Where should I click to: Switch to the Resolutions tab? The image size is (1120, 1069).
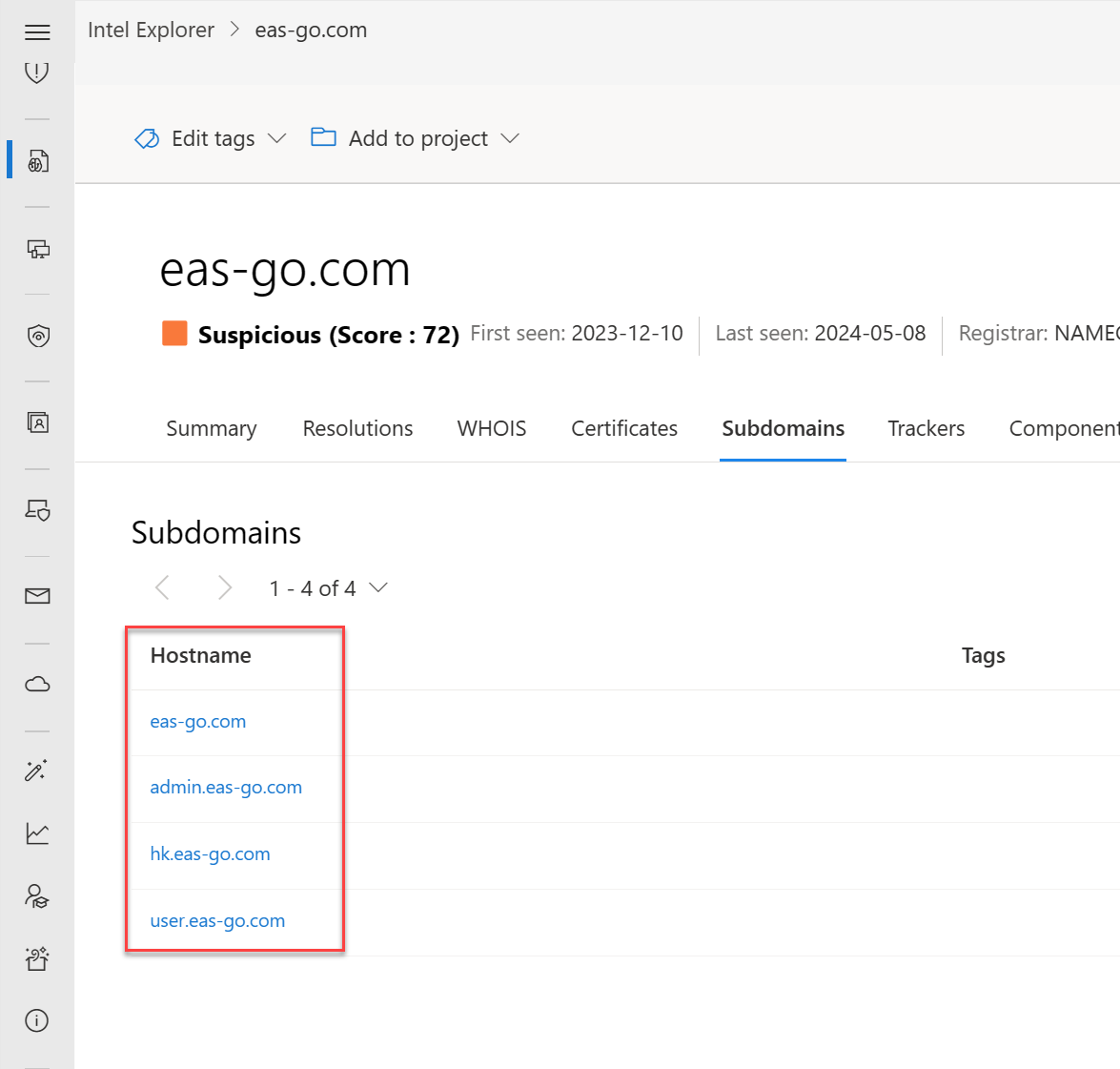pos(357,428)
